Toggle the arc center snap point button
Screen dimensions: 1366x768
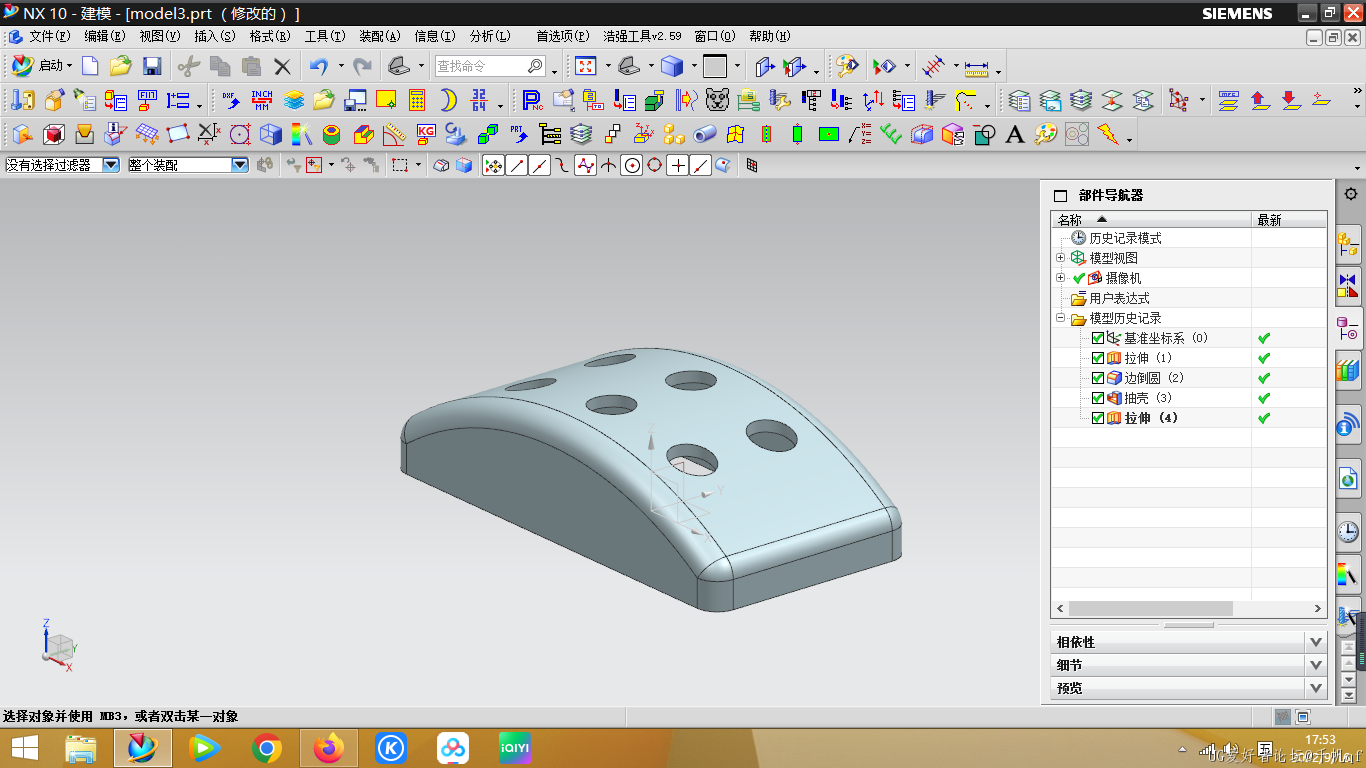[x=632, y=166]
